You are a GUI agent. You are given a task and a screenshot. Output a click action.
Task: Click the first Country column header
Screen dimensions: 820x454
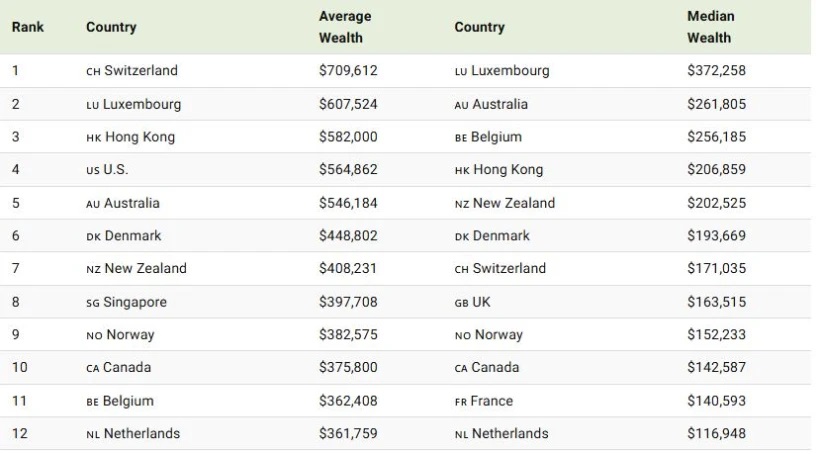111,27
